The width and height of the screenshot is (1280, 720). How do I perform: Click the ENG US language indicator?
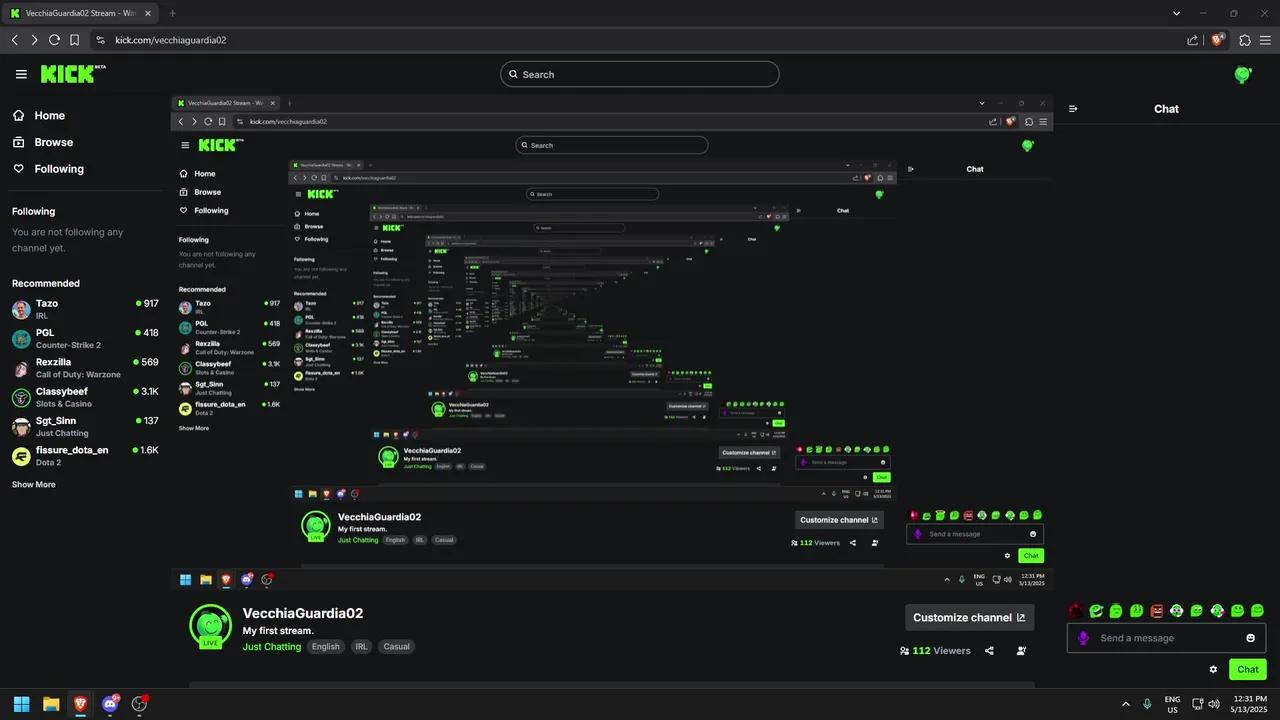(1173, 704)
